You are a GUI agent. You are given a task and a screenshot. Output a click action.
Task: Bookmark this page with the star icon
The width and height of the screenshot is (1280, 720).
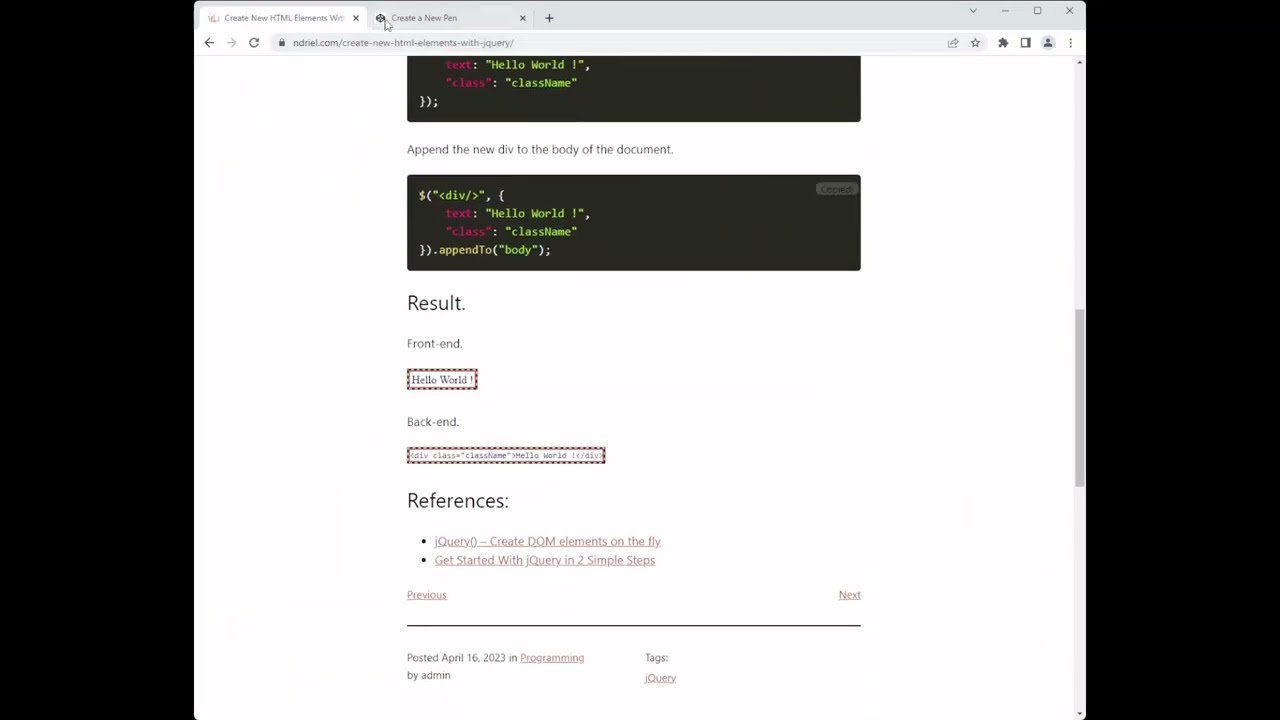click(975, 43)
